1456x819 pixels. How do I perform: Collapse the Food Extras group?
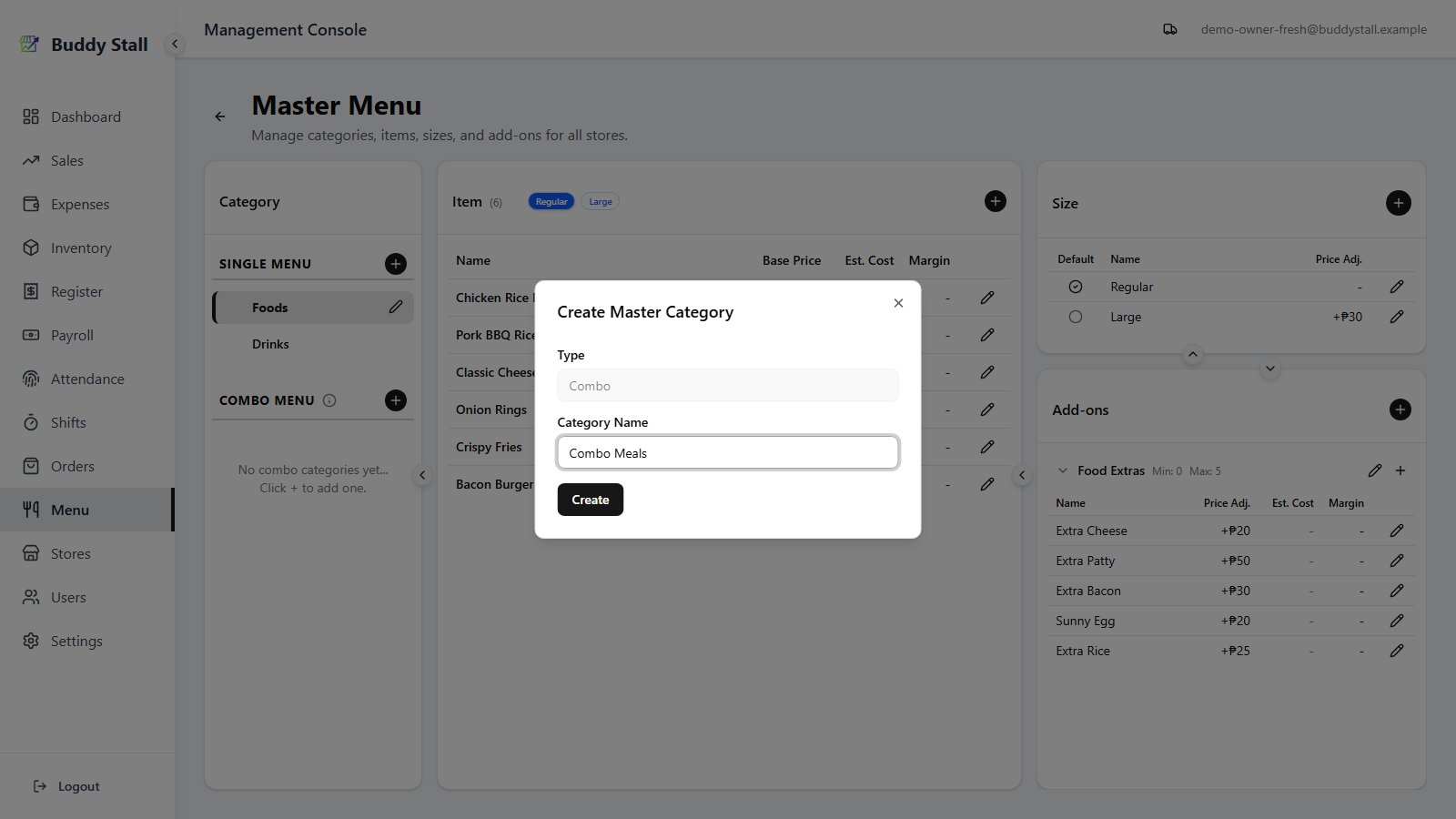pyautogui.click(x=1062, y=470)
